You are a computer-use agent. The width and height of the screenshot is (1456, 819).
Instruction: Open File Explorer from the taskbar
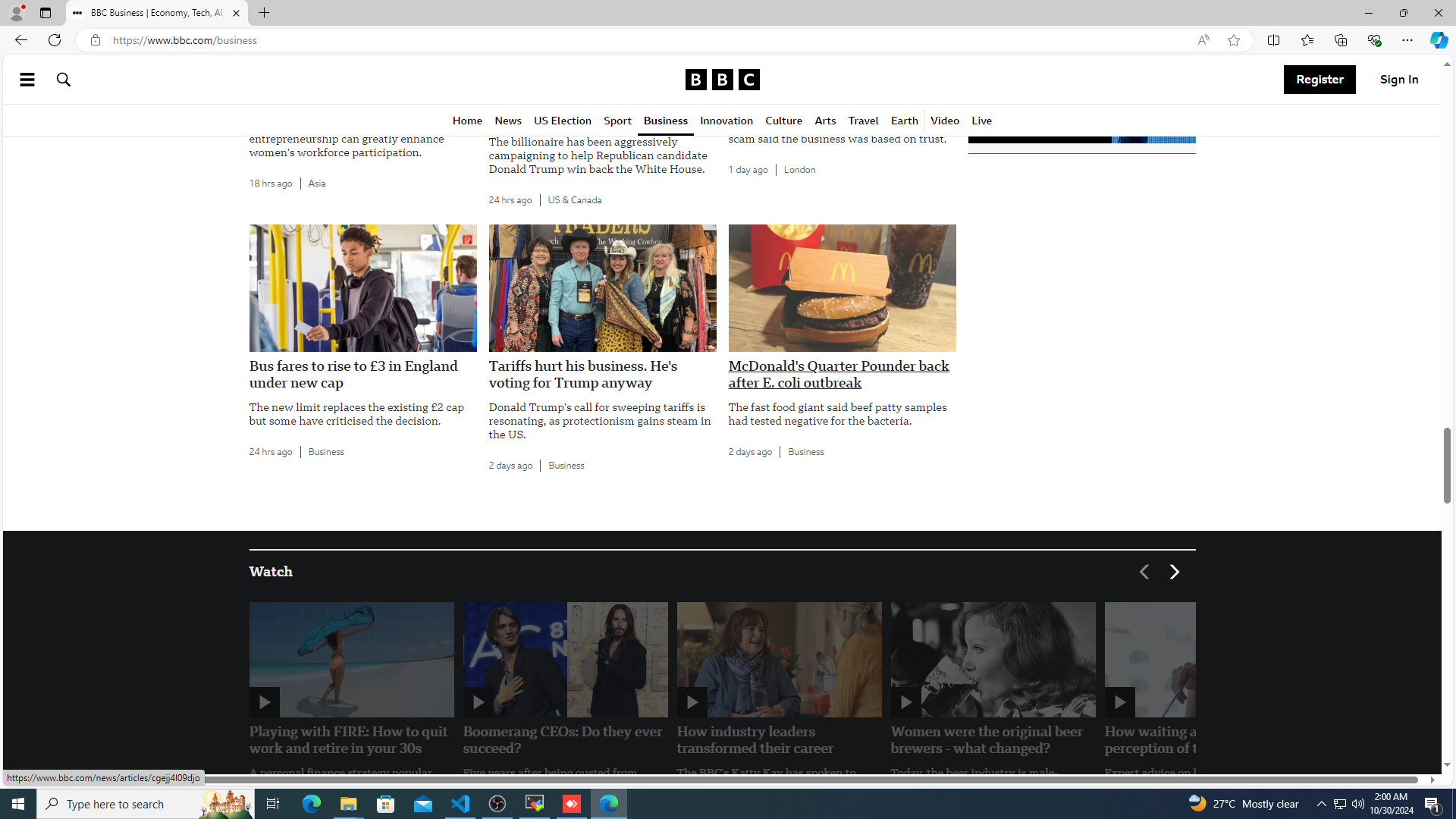tap(349, 804)
